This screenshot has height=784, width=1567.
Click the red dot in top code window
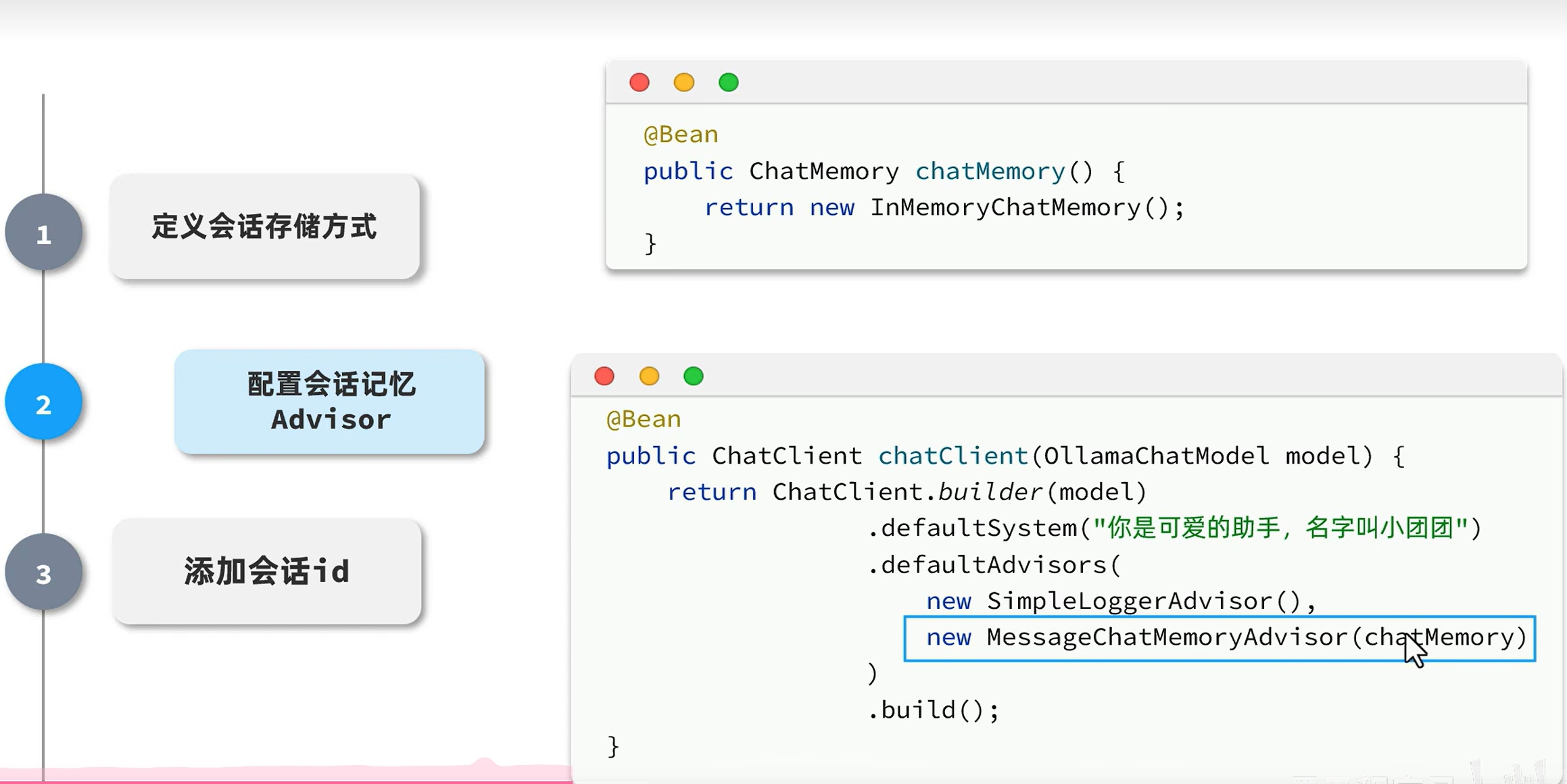[x=639, y=82]
